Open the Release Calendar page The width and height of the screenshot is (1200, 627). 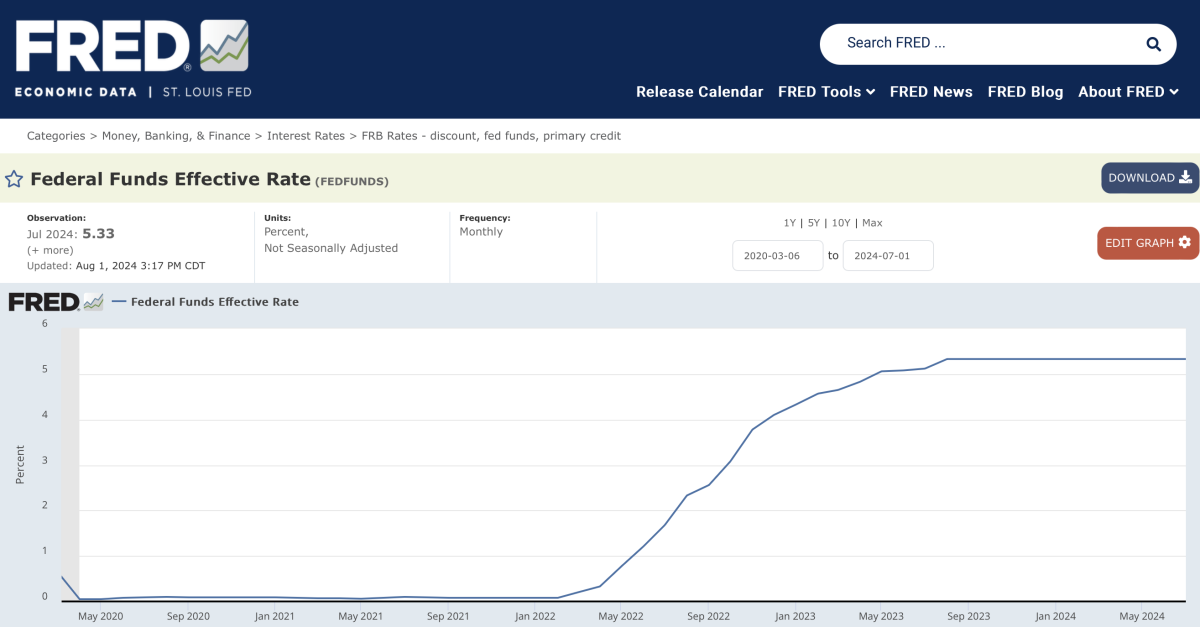coord(699,92)
